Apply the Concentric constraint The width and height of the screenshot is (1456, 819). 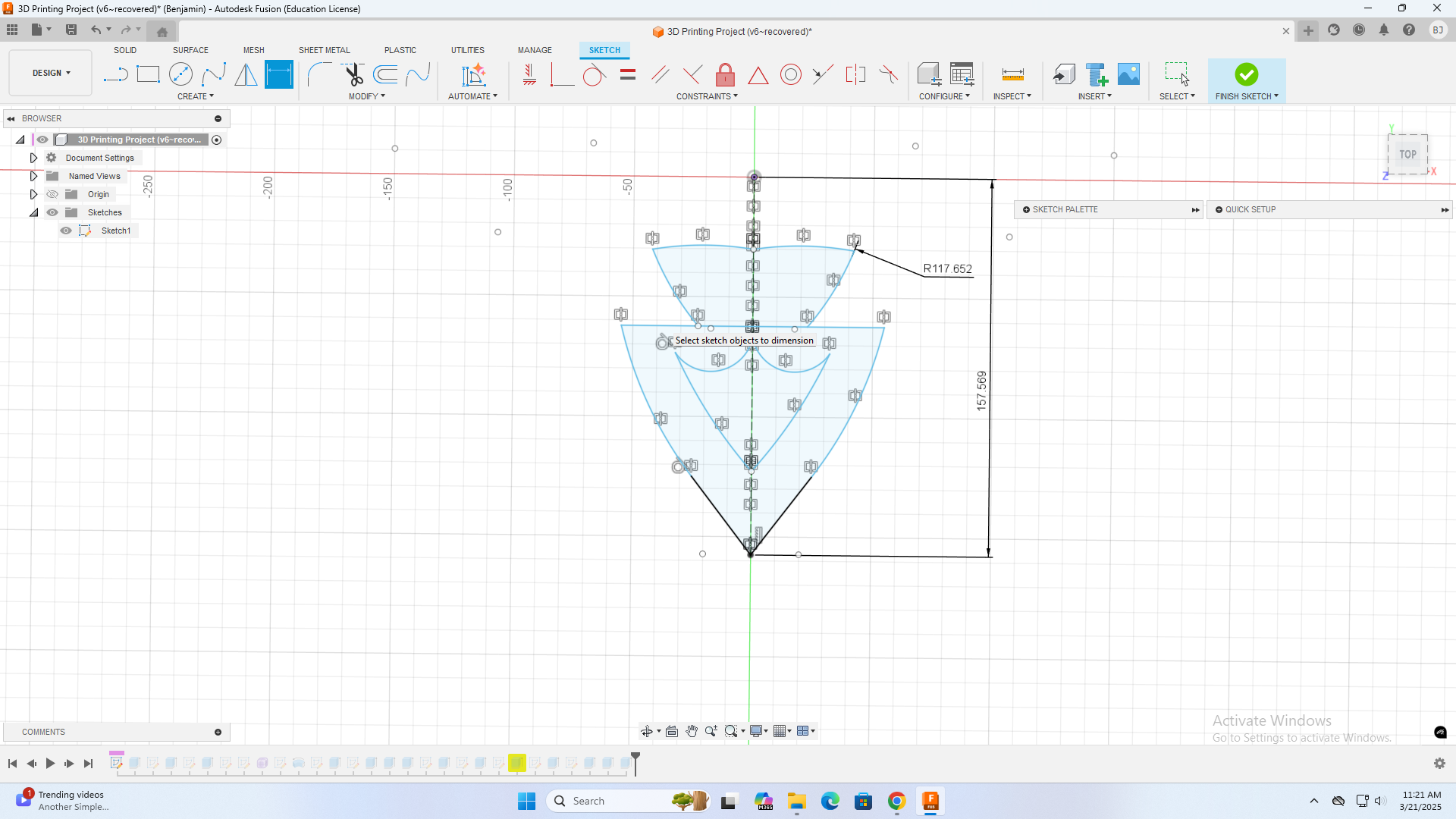pos(791,74)
